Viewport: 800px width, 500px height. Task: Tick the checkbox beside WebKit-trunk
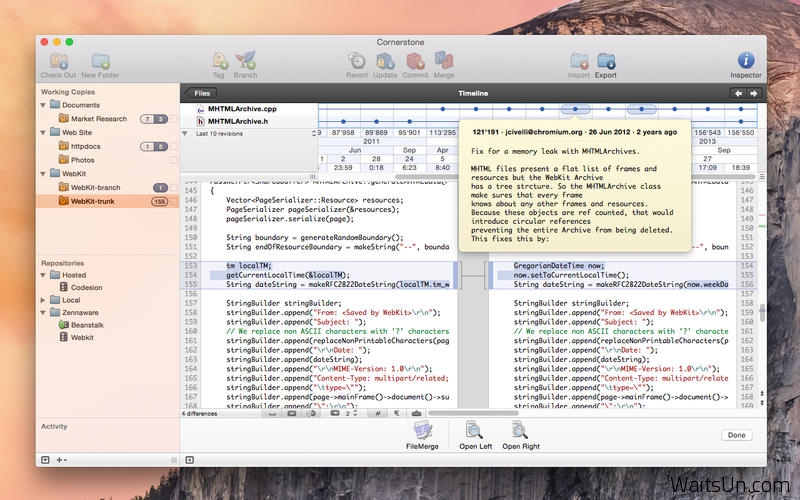click(173, 202)
